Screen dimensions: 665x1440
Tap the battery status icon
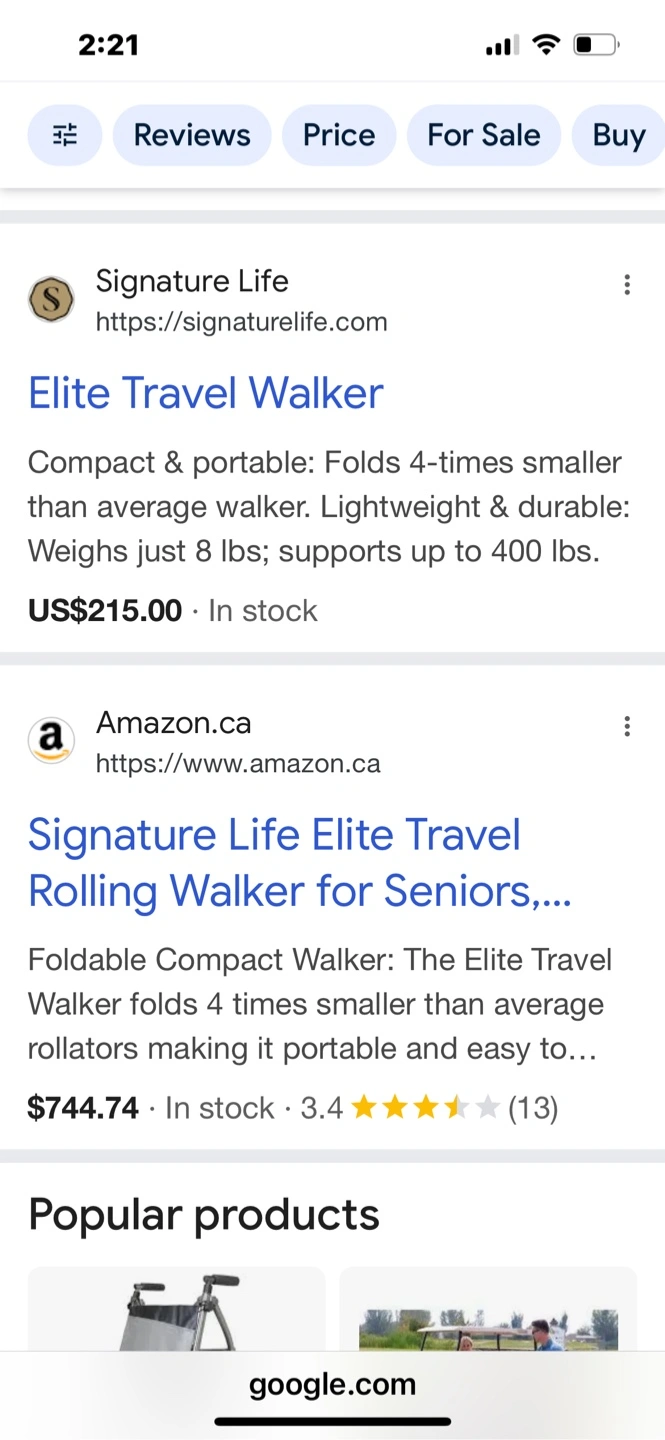point(596,45)
